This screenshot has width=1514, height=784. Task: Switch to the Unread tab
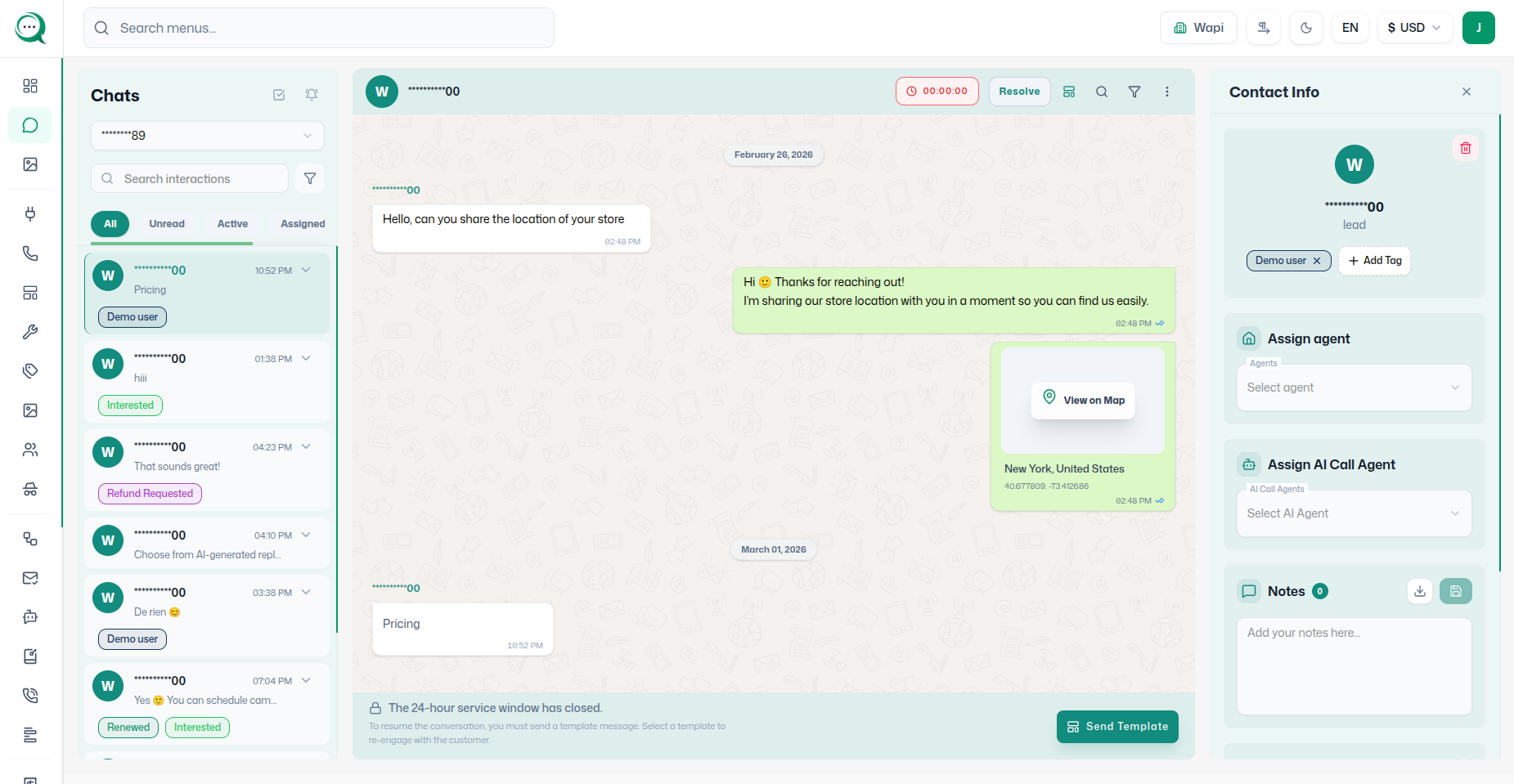coord(167,224)
